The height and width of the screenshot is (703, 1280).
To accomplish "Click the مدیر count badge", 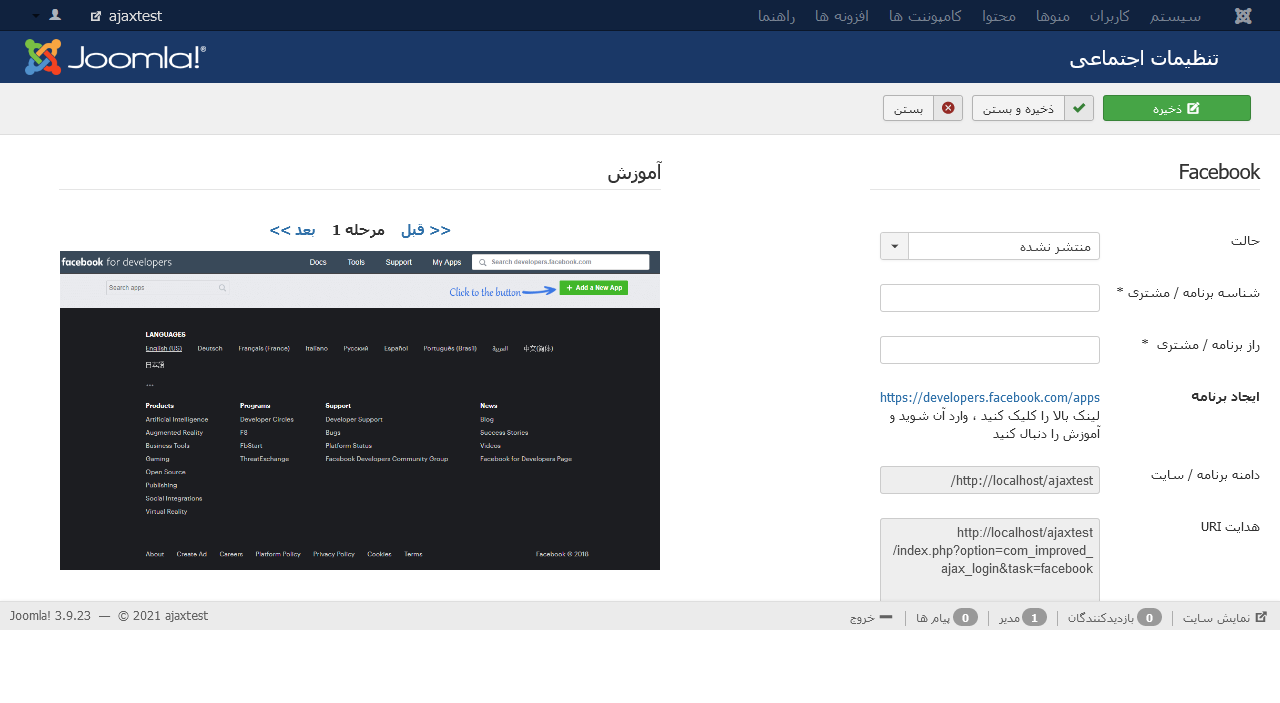I will [x=1034, y=617].
